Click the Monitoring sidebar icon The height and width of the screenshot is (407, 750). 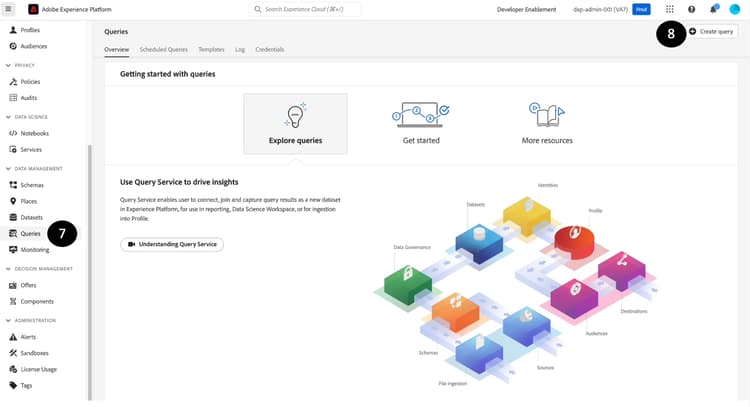13,250
